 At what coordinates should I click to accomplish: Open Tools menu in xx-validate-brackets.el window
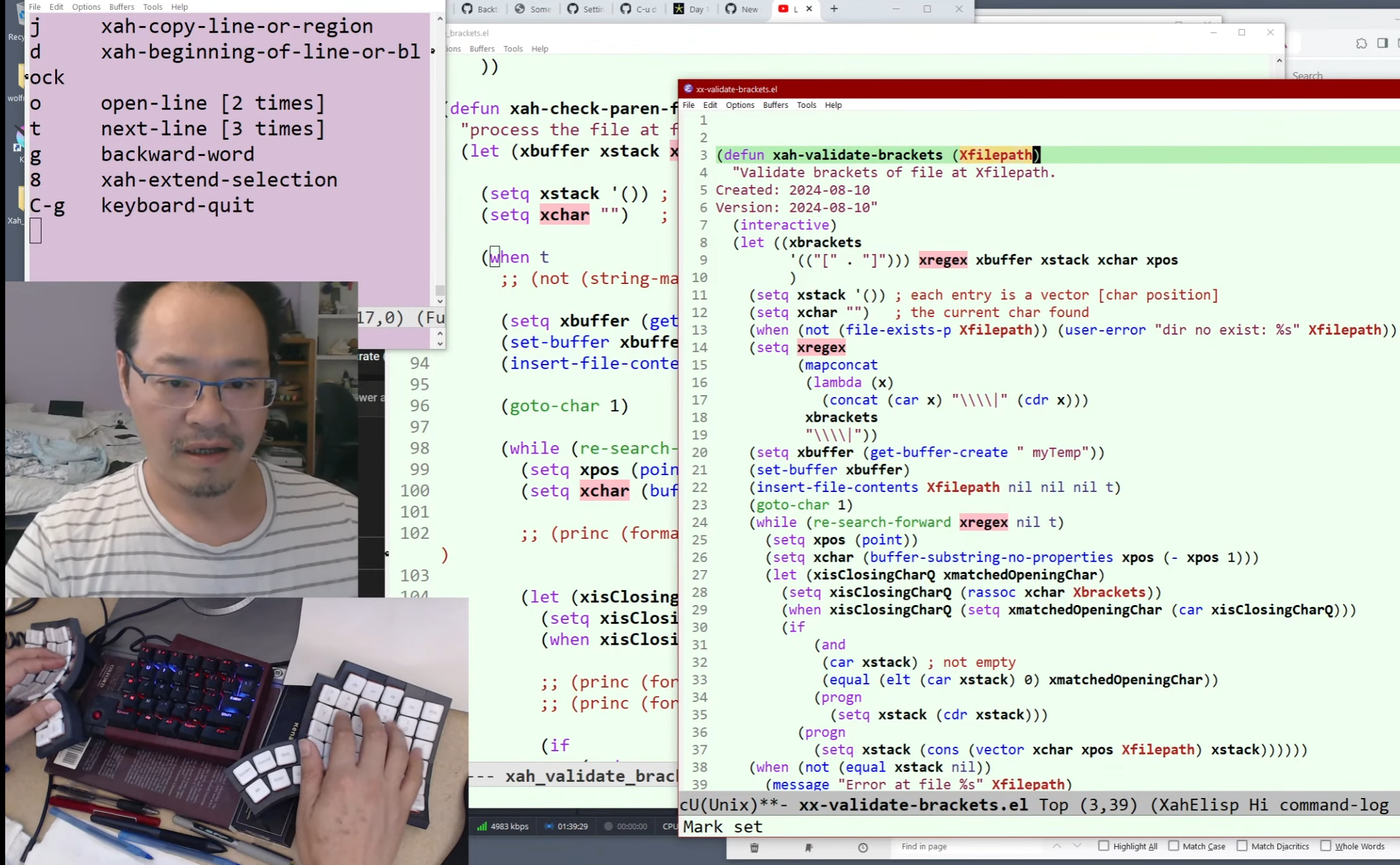pyautogui.click(x=806, y=105)
